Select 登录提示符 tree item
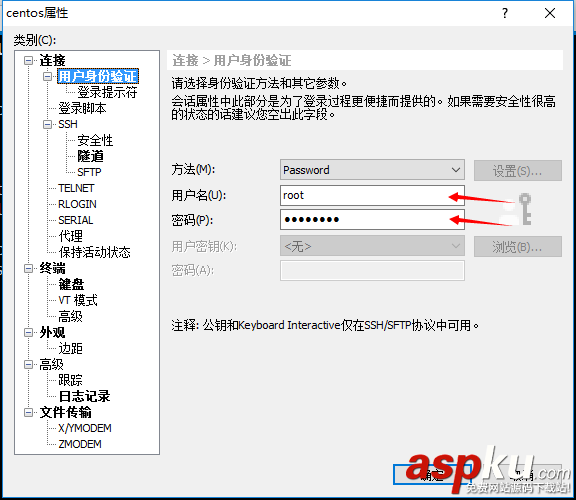 (107, 92)
